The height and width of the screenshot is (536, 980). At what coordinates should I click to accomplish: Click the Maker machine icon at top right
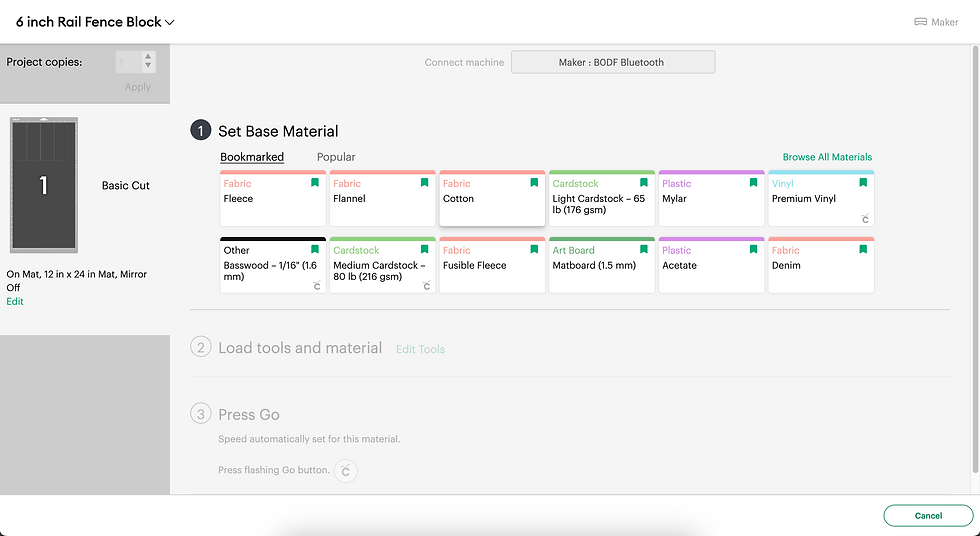point(920,22)
